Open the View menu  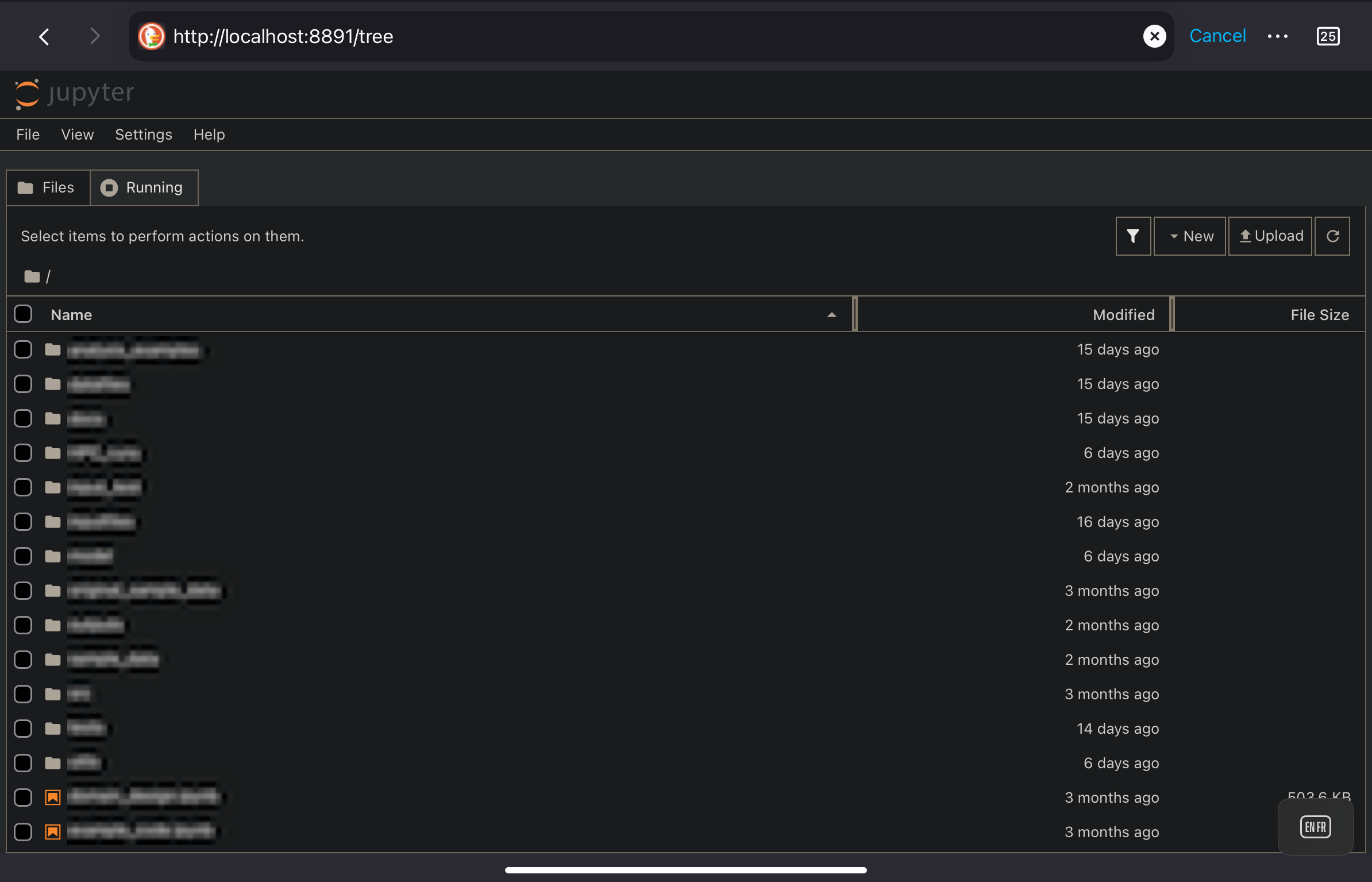point(78,134)
